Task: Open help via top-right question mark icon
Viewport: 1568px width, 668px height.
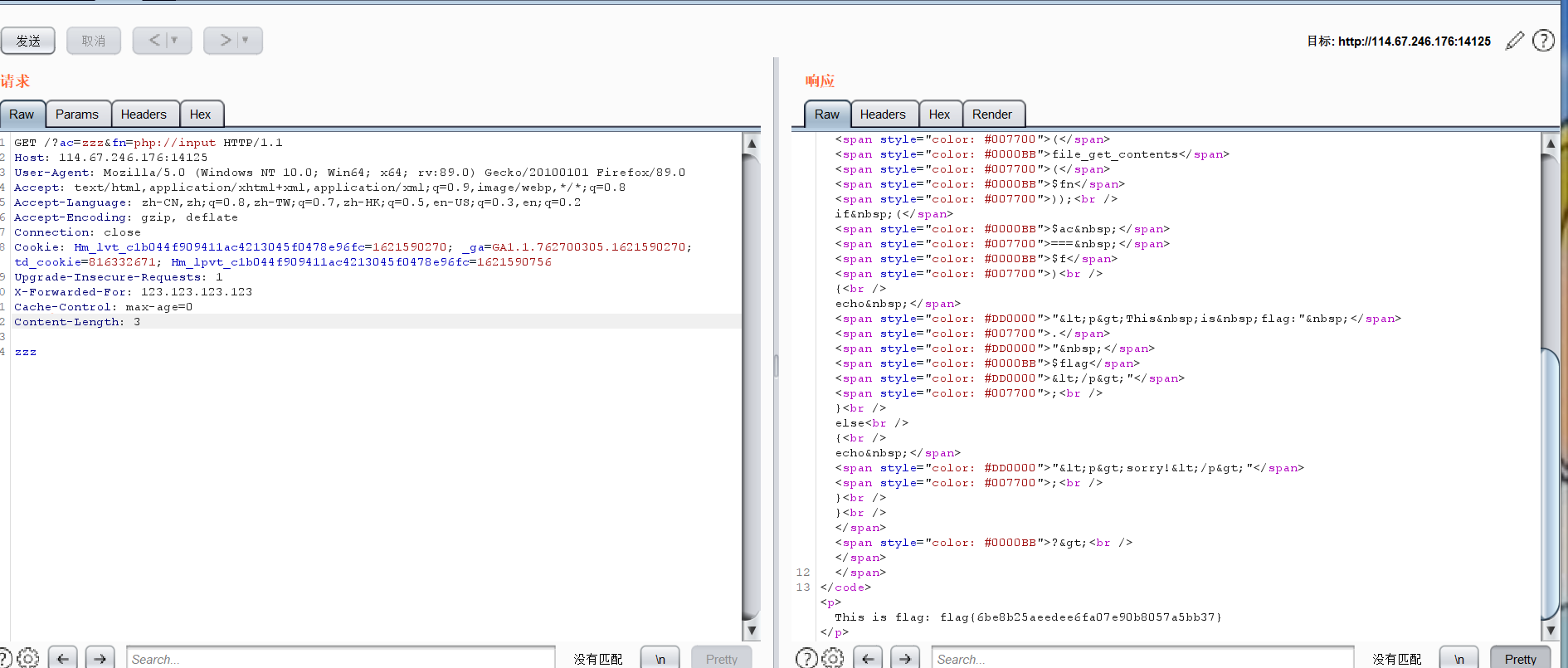Action: pyautogui.click(x=1543, y=41)
